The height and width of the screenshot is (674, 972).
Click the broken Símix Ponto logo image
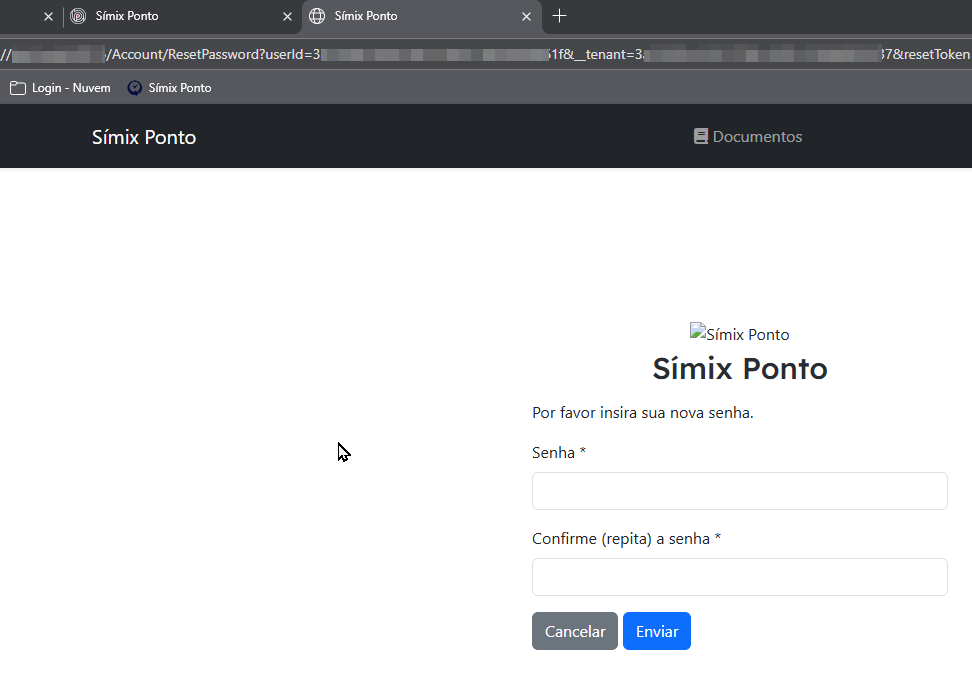[x=740, y=334]
